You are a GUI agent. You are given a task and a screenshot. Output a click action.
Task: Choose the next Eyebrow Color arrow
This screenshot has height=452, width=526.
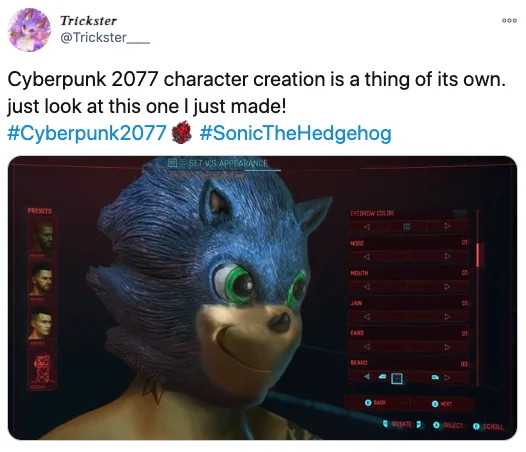coord(447,226)
